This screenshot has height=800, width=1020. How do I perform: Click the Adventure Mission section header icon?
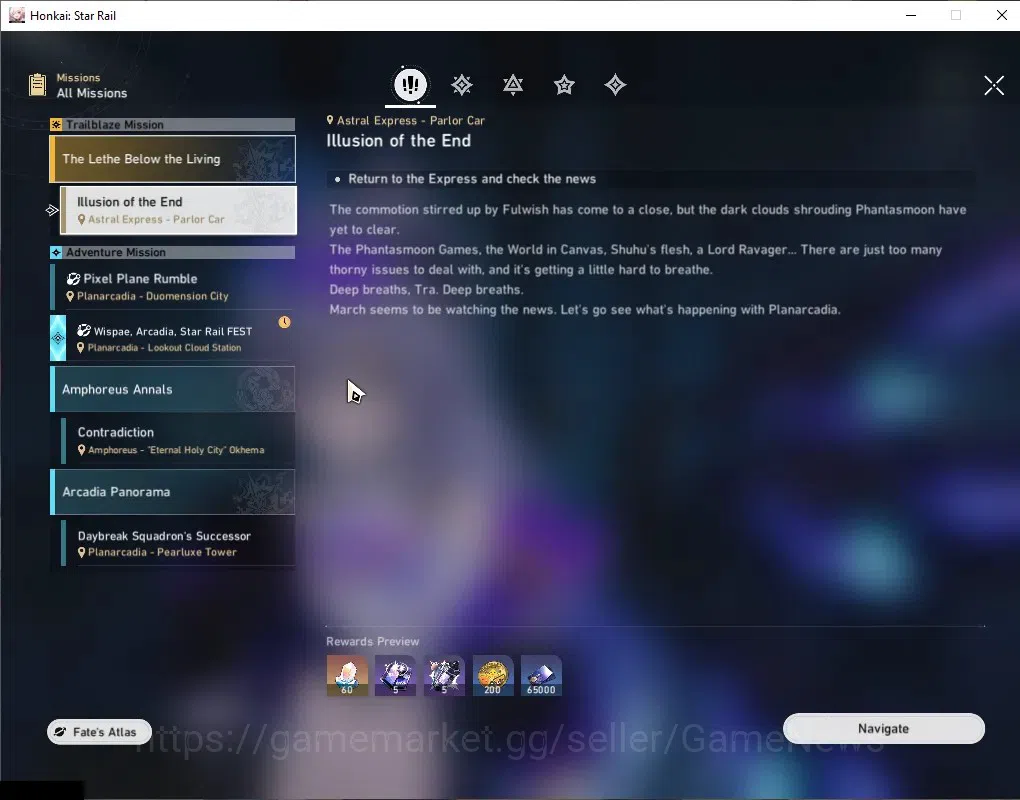[x=57, y=252]
